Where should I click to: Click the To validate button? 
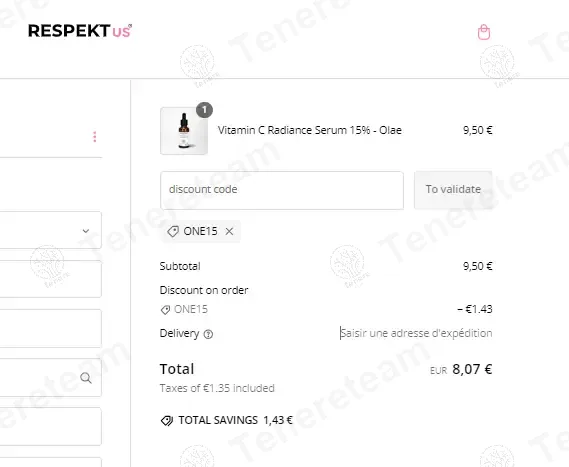coord(453,189)
